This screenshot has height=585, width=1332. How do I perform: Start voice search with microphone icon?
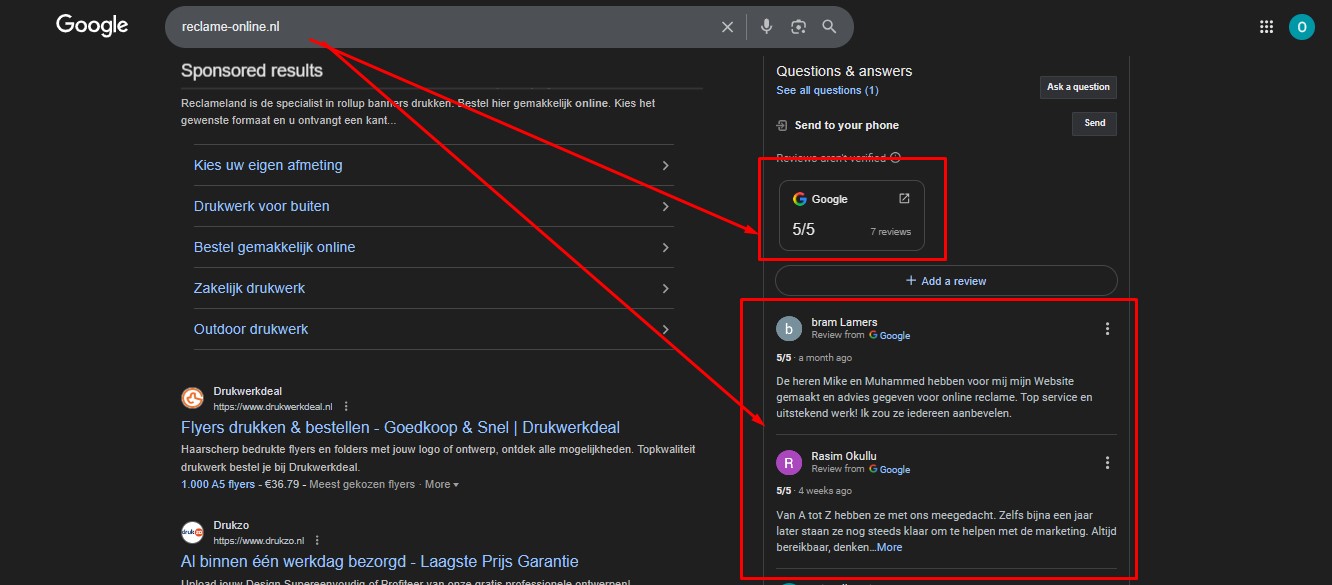coord(766,27)
